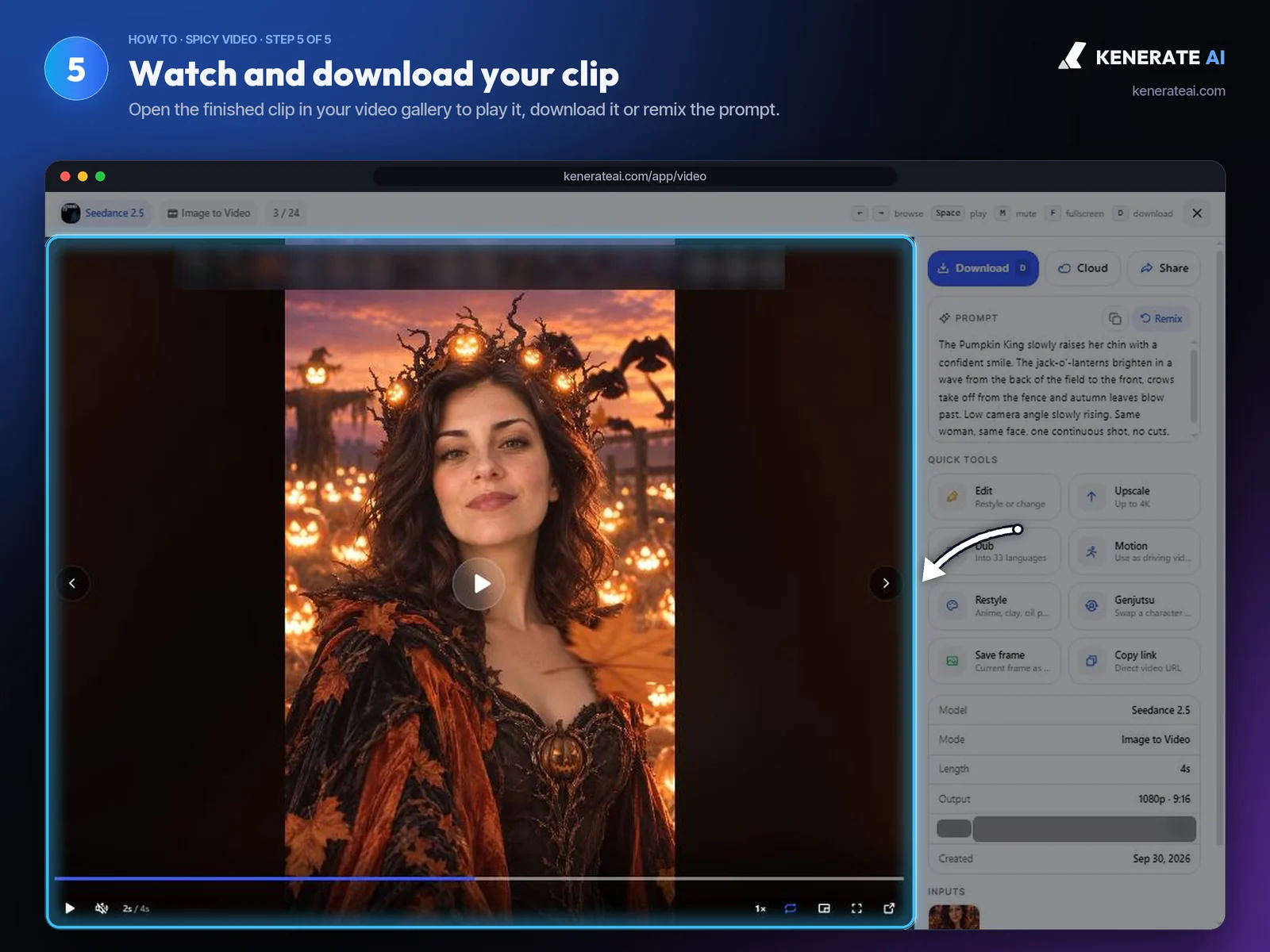
Task: Click the Motion running figure icon
Action: pos(1091,551)
